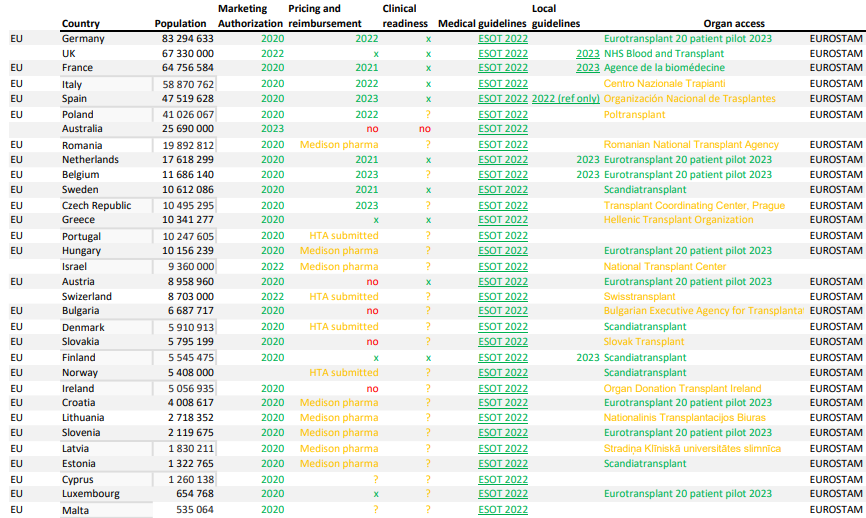Select Organización Nacional de Trasplantes cell

[689, 99]
